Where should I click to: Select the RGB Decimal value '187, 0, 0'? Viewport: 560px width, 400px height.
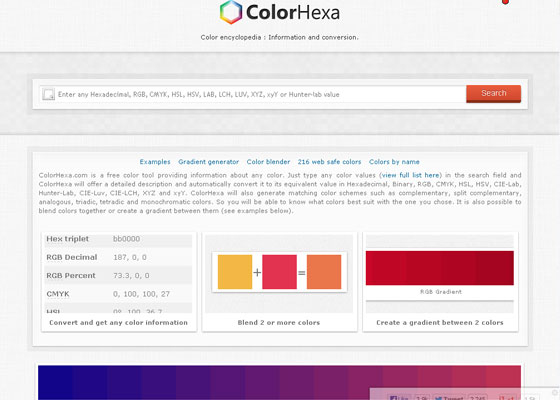click(x=130, y=257)
